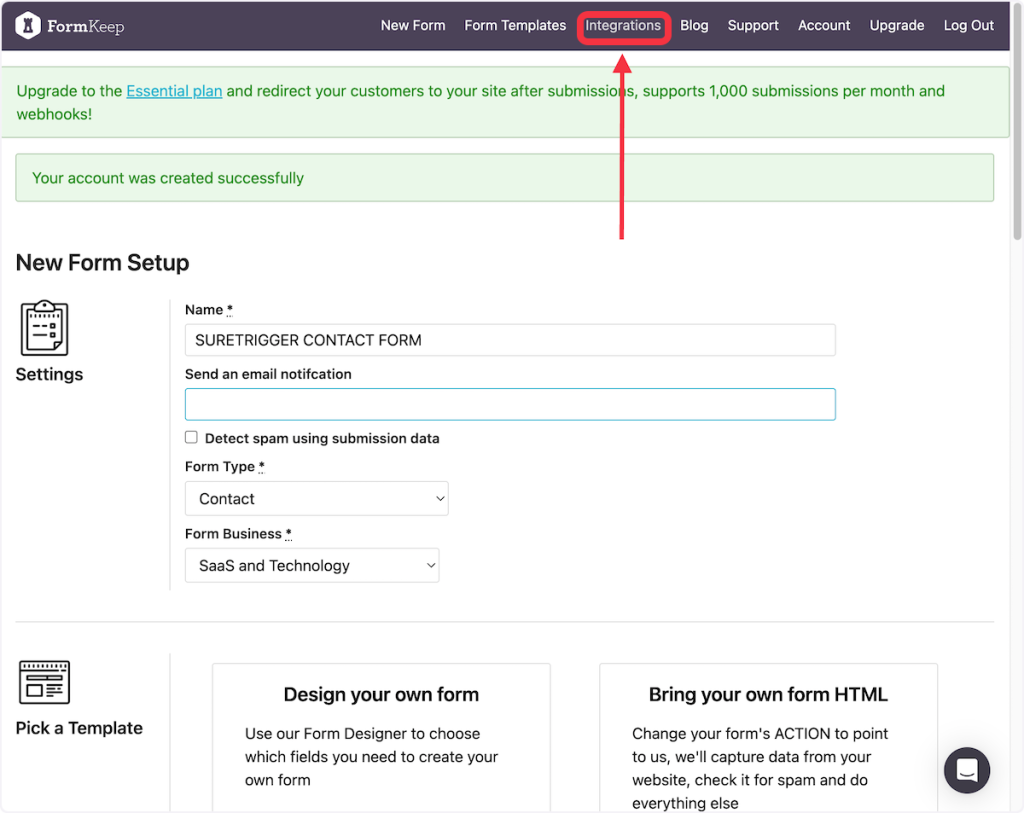Open the Support page
The image size is (1024, 813).
[x=753, y=26]
